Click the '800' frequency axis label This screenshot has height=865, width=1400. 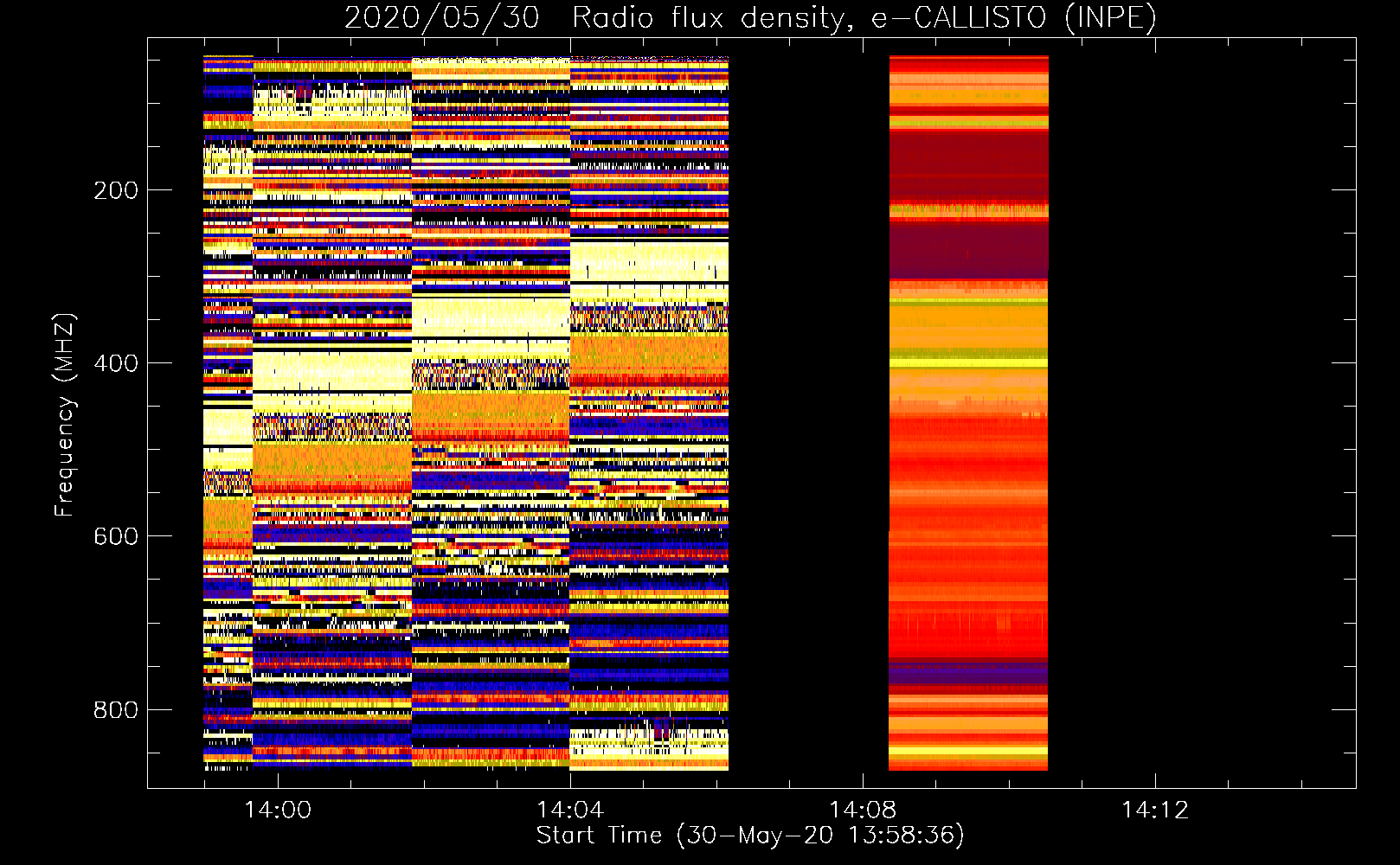click(x=116, y=710)
